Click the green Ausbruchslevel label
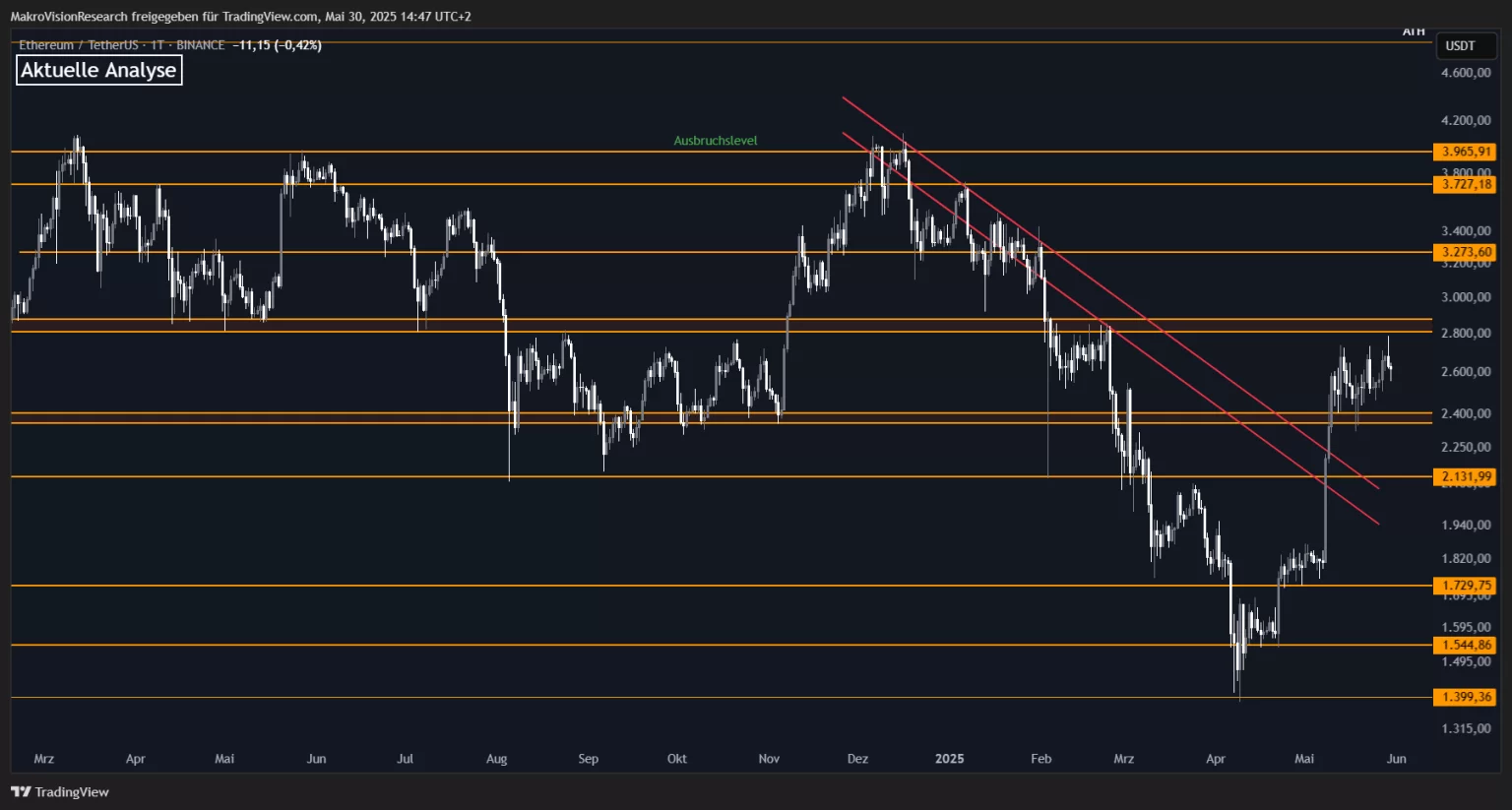Viewport: 1512px width, 810px height. (716, 141)
